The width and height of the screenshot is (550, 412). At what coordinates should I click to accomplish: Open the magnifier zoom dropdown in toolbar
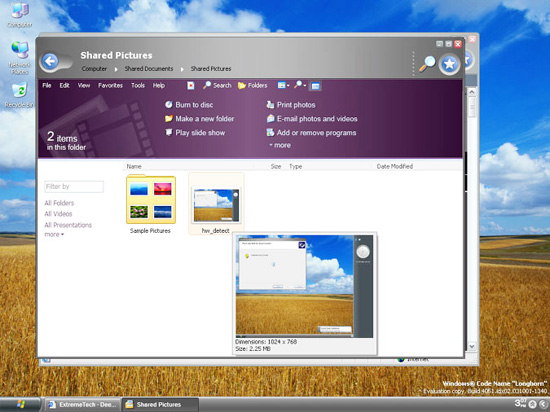(300, 85)
